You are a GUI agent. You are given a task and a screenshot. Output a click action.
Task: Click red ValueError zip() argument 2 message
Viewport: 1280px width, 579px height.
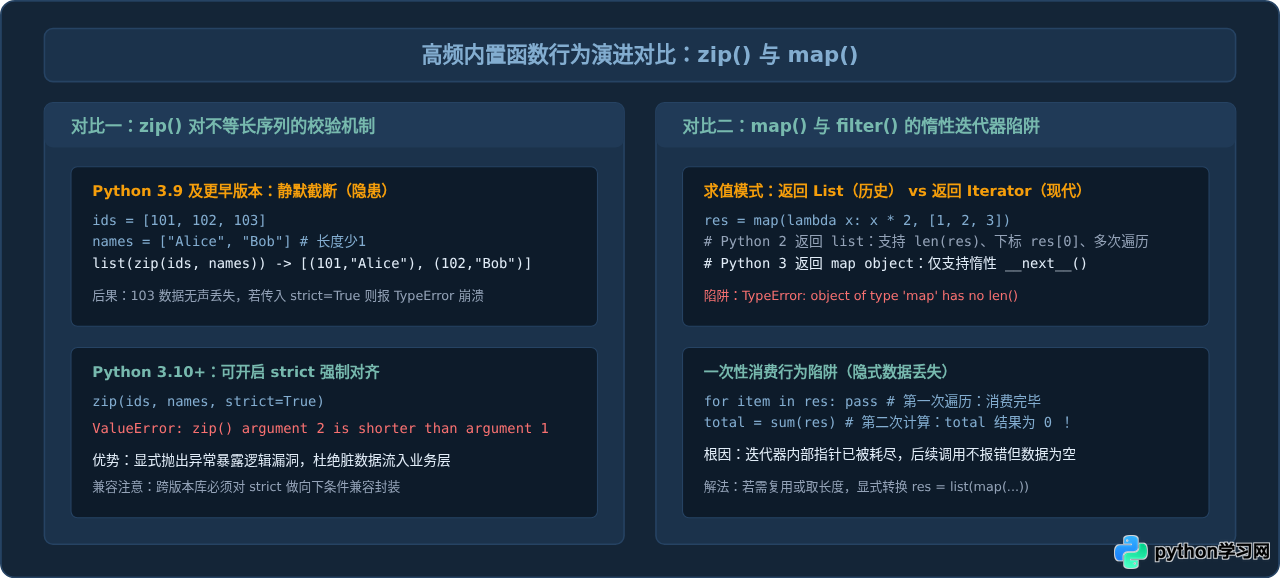point(320,428)
